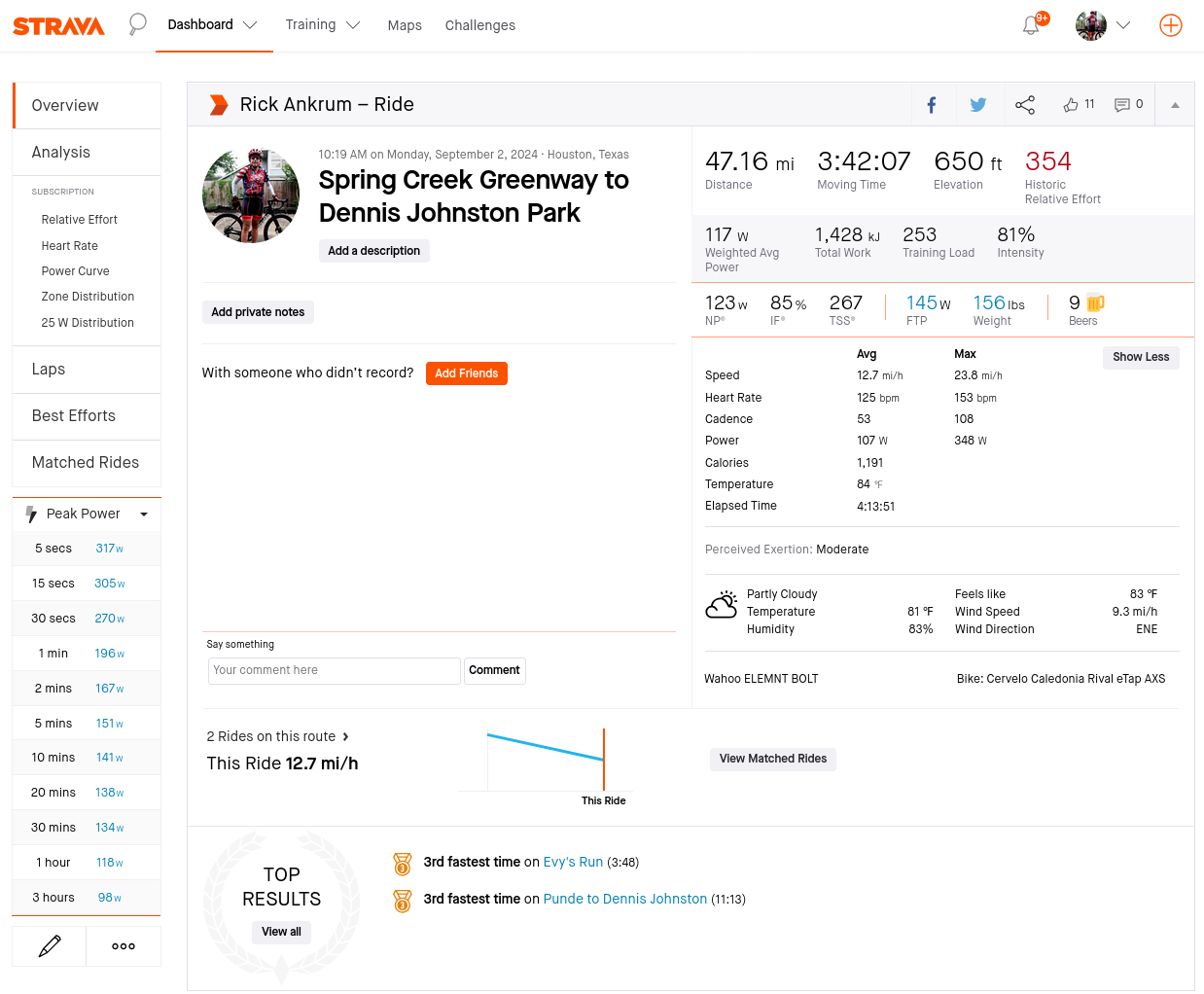Viewport: 1204px width, 994px height.
Task: Click View all top results
Action: (x=281, y=932)
